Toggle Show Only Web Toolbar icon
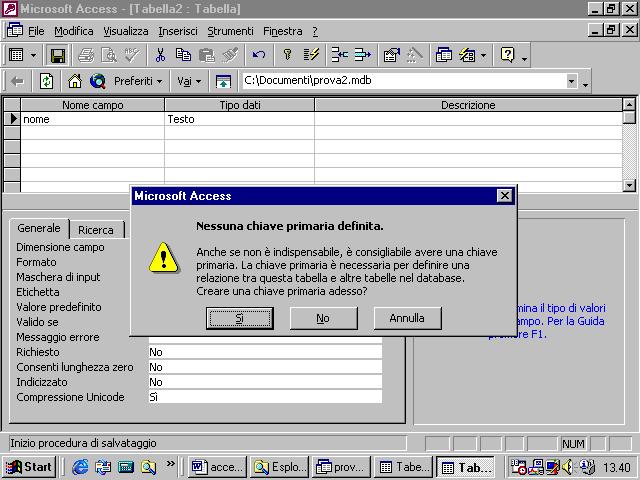 coord(223,82)
